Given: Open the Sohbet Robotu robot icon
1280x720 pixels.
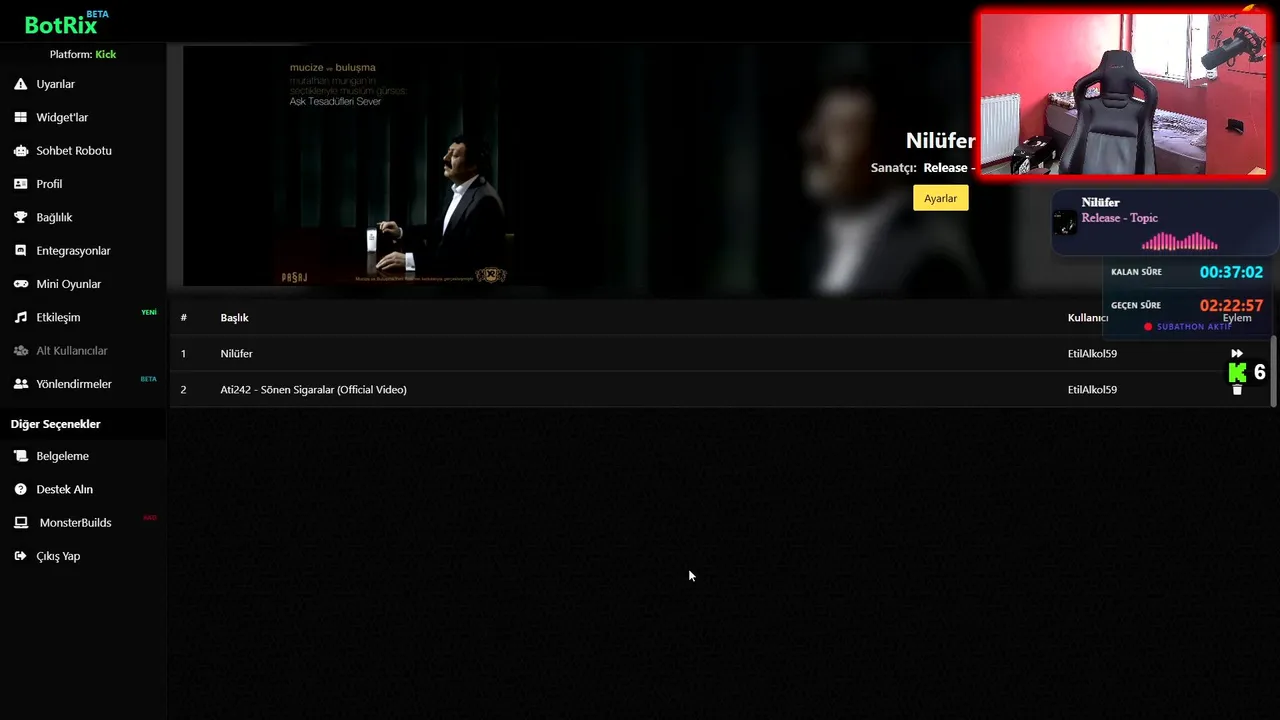Looking at the screenshot, I should click(x=20, y=151).
